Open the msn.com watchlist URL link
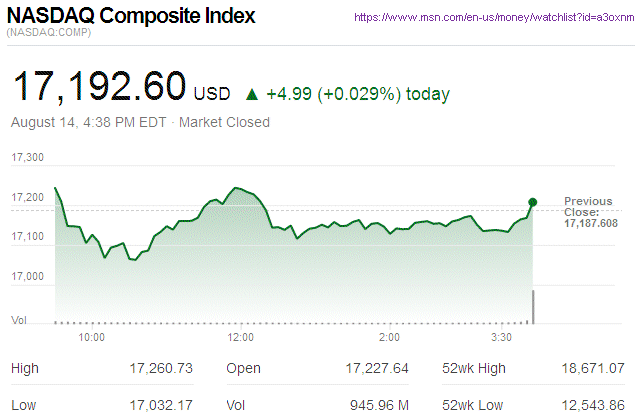 tap(495, 18)
